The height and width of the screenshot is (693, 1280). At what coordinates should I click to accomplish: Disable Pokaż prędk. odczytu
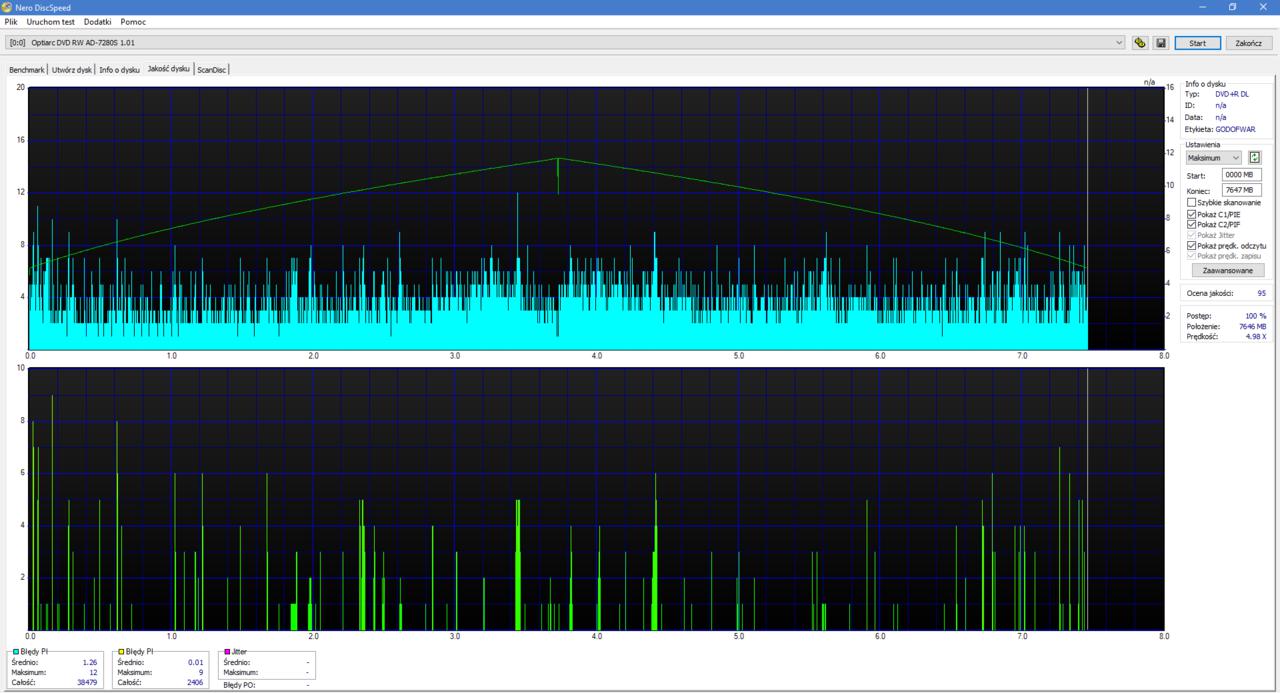(x=1191, y=246)
